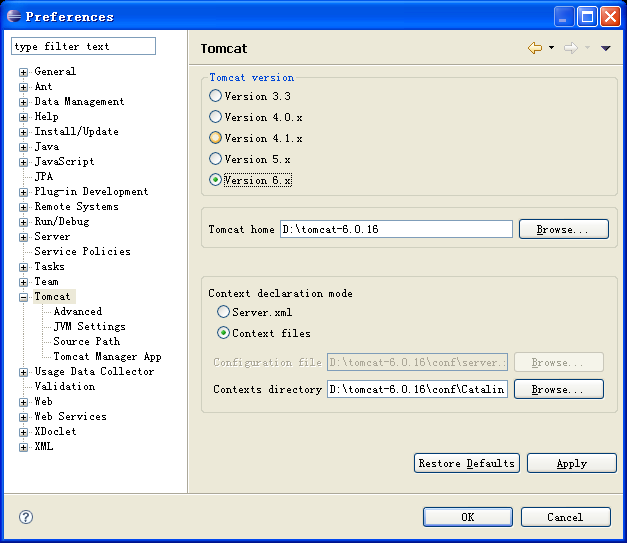The image size is (627, 543).
Task: Browse for Contexts directory
Action: coord(559,389)
